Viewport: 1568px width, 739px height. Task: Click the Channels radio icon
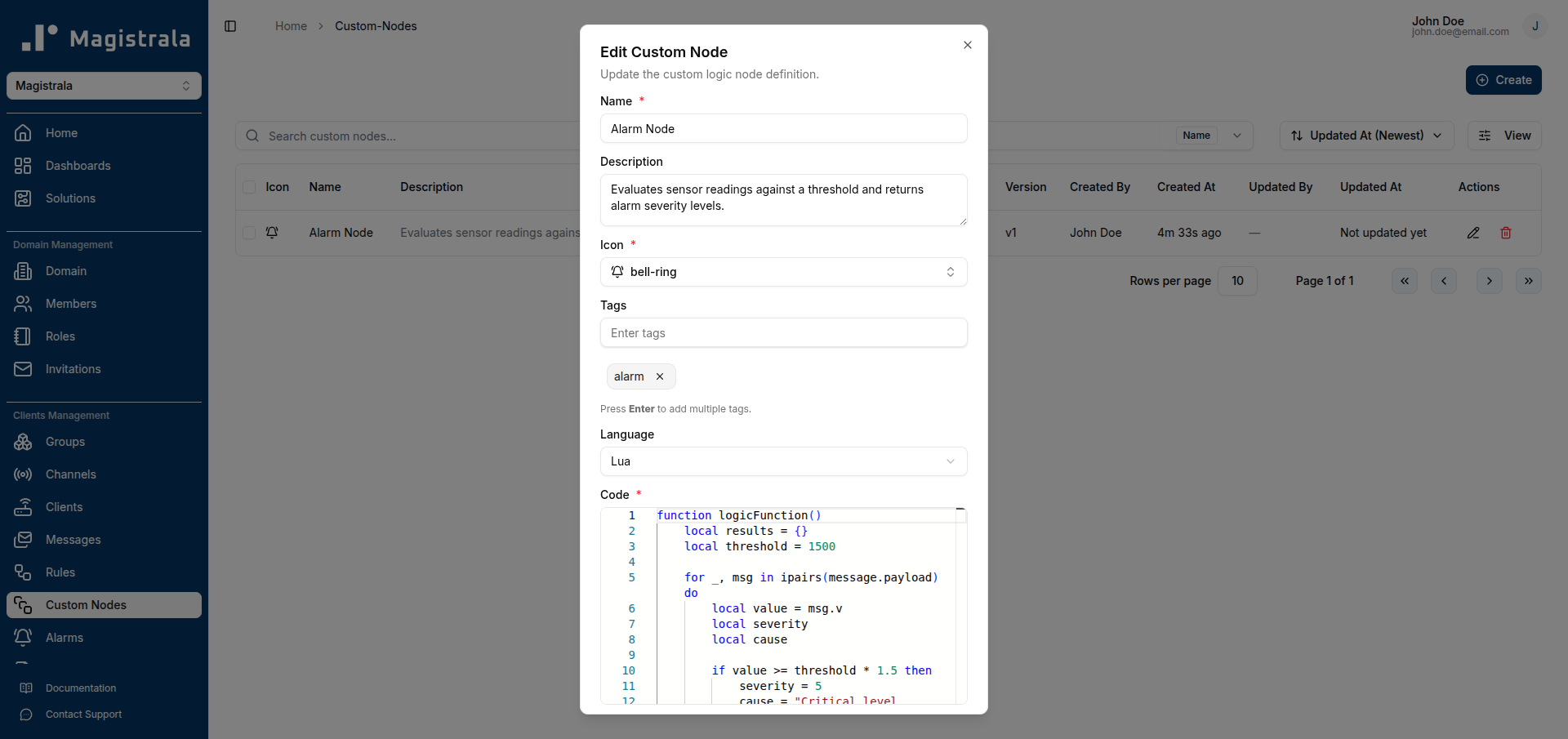point(23,474)
